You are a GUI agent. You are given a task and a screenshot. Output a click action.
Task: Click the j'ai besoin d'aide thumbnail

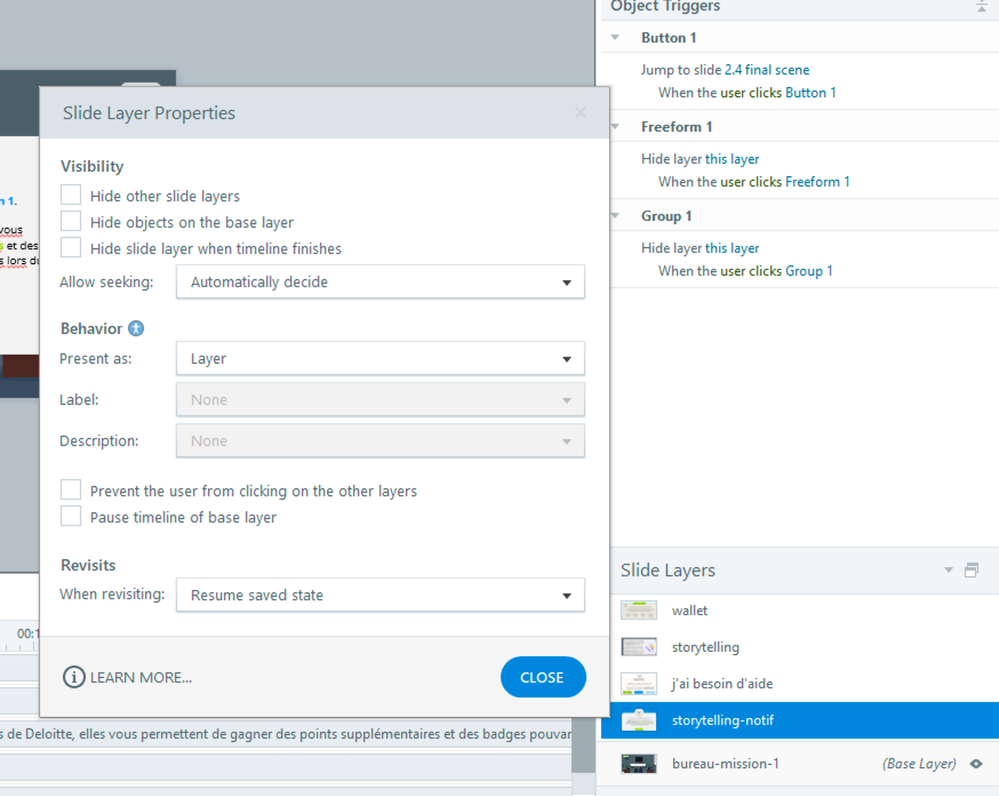coord(639,683)
